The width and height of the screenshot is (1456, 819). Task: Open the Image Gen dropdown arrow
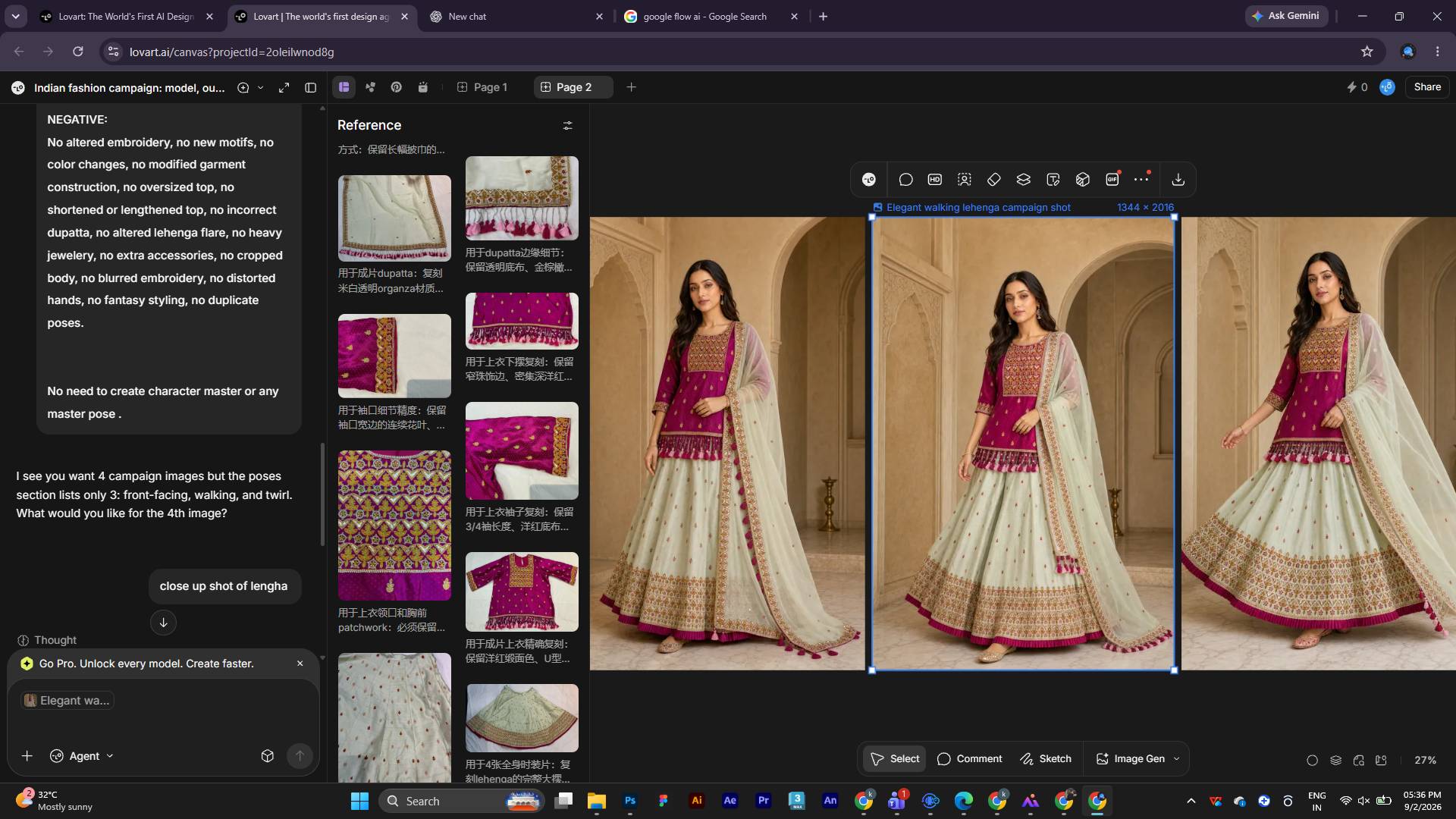click(x=1177, y=759)
